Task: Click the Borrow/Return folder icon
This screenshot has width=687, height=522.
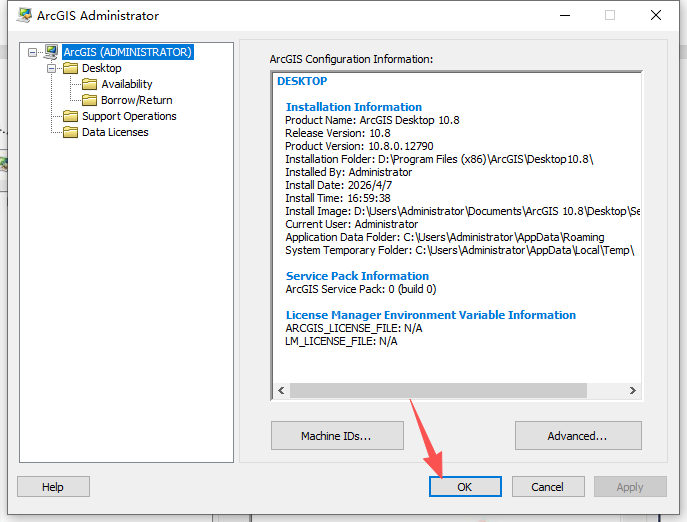Action: coord(89,100)
